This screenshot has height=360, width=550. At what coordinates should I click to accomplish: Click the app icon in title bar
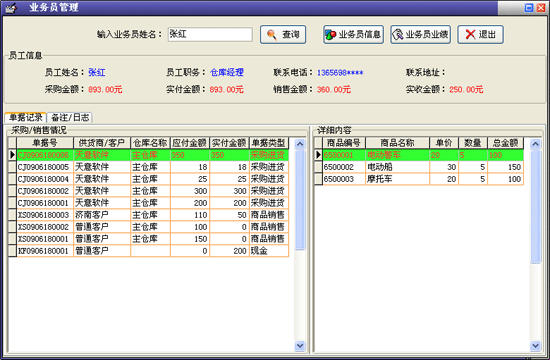coord(11,7)
